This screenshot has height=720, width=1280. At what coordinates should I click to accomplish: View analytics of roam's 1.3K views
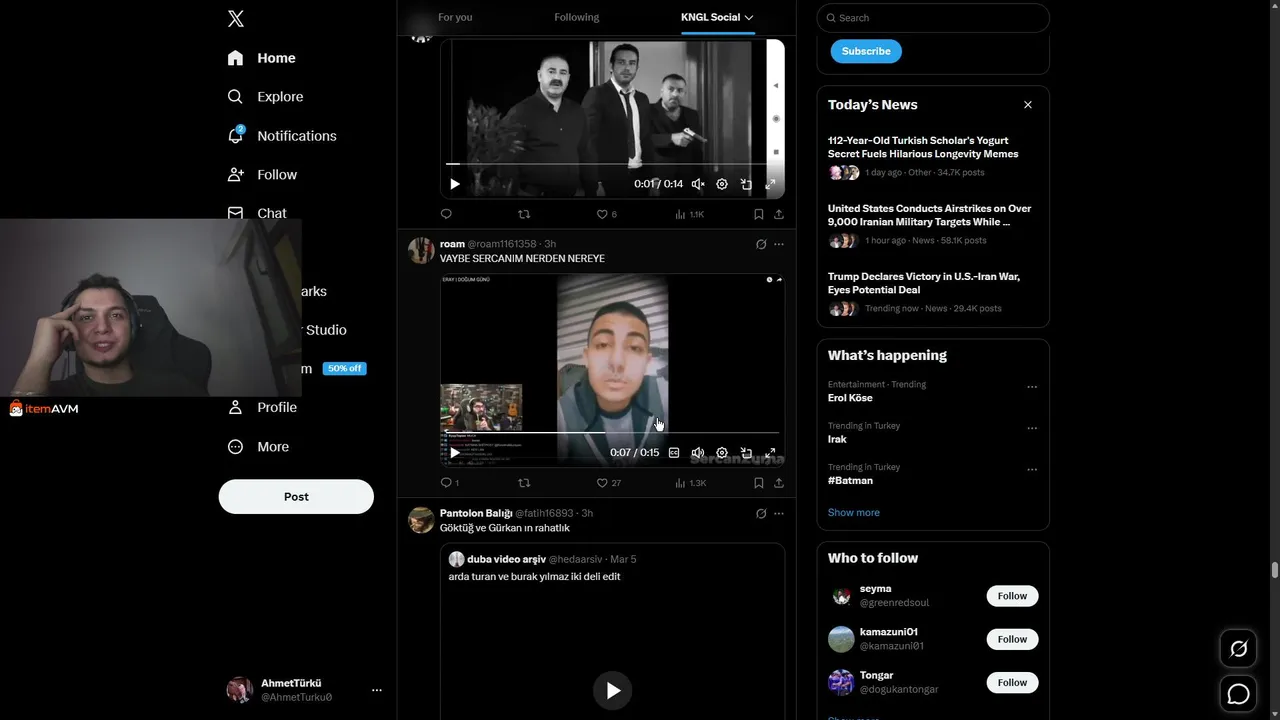(x=691, y=483)
